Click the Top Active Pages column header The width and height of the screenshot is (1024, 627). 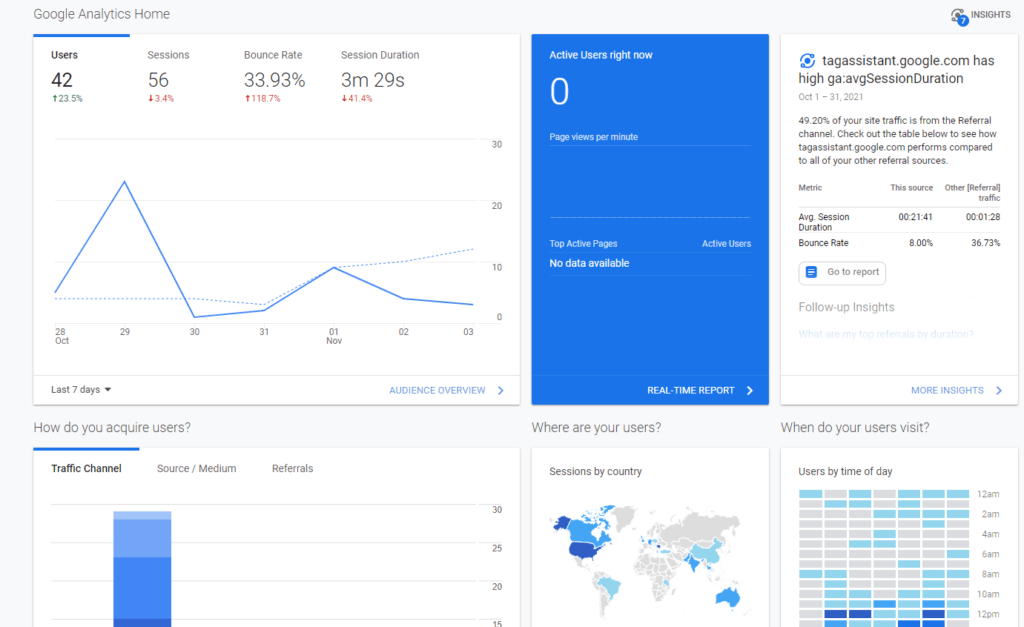583,244
